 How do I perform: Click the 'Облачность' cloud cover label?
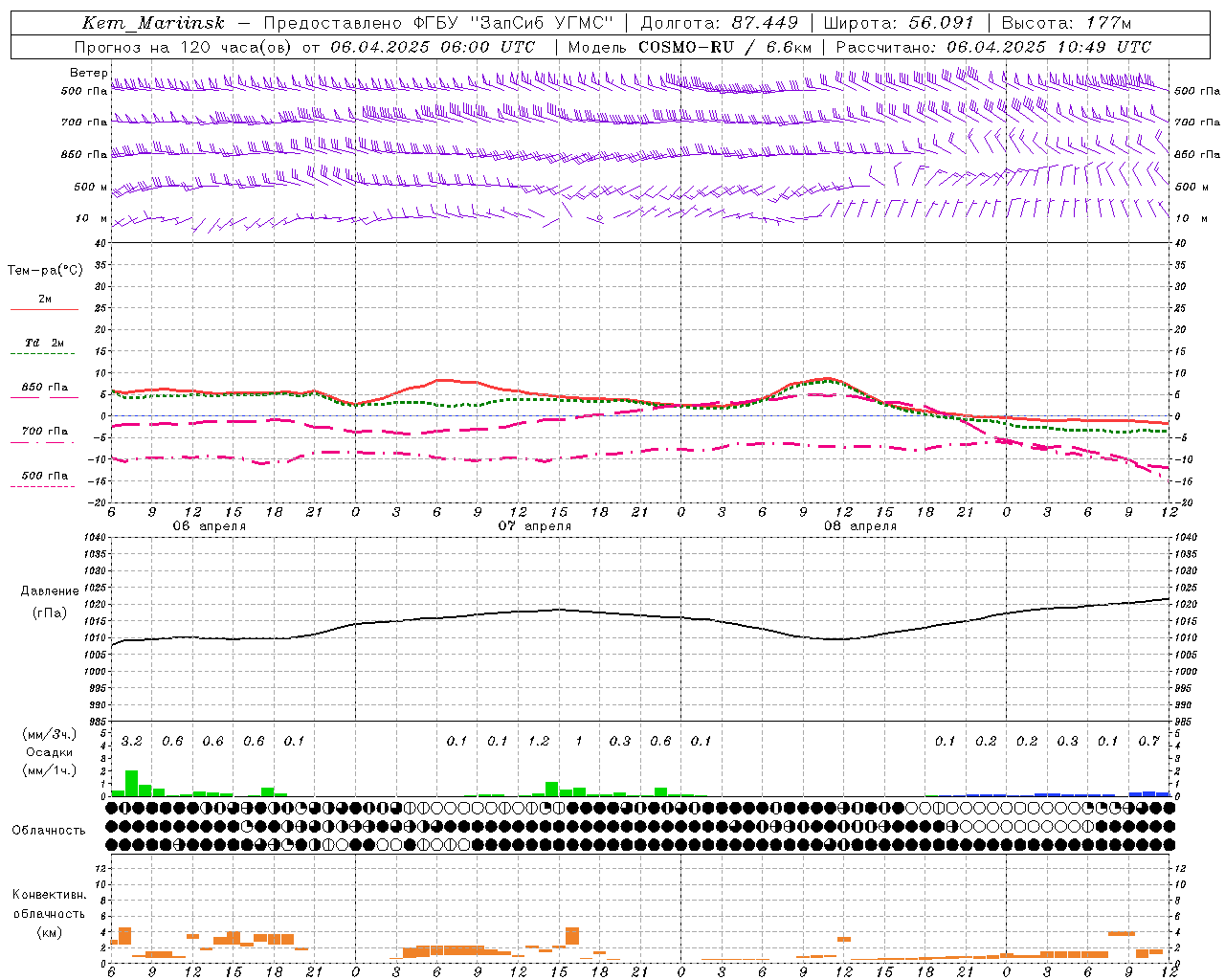pos(49,831)
